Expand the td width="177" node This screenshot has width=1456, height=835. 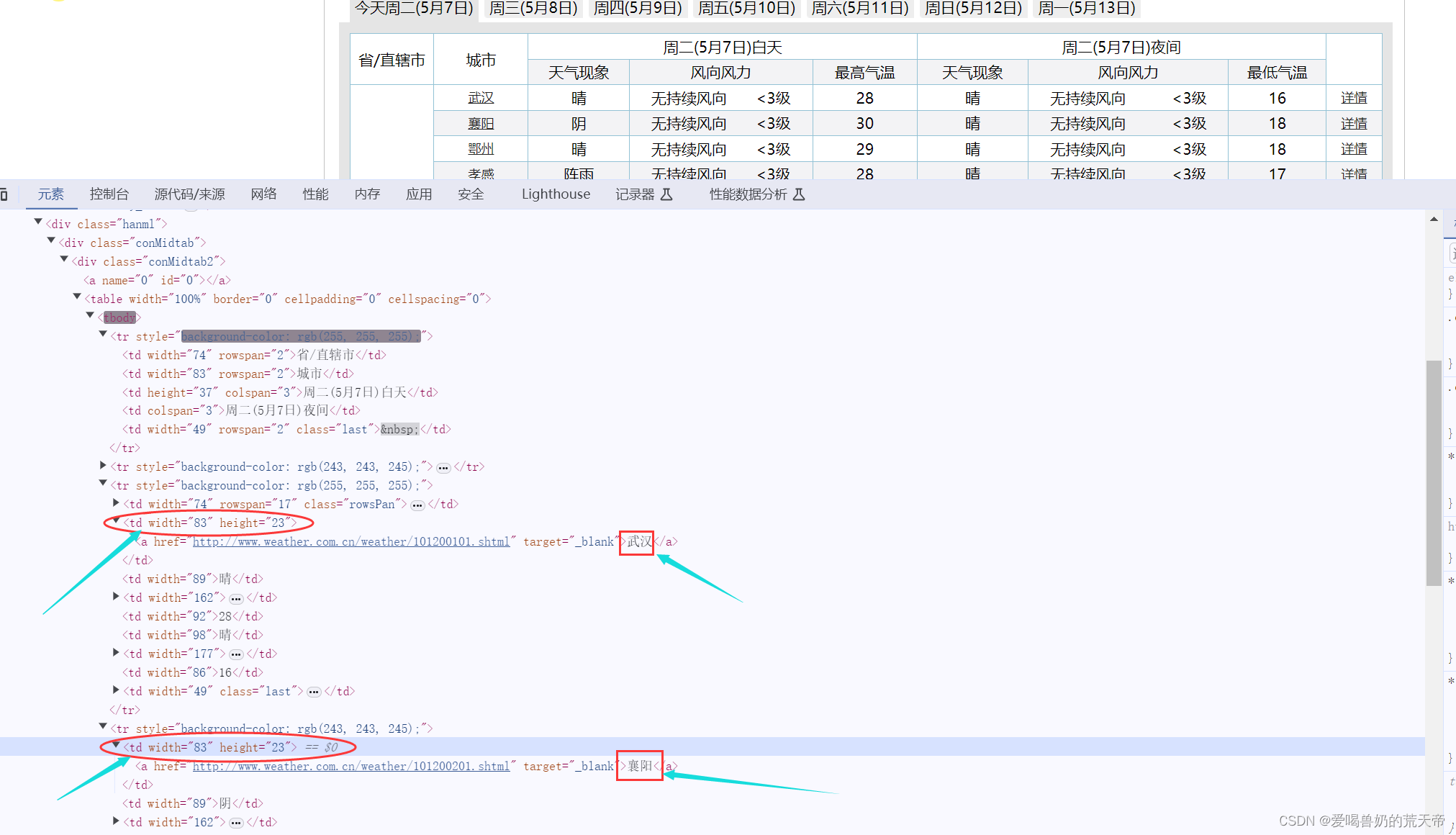point(116,653)
